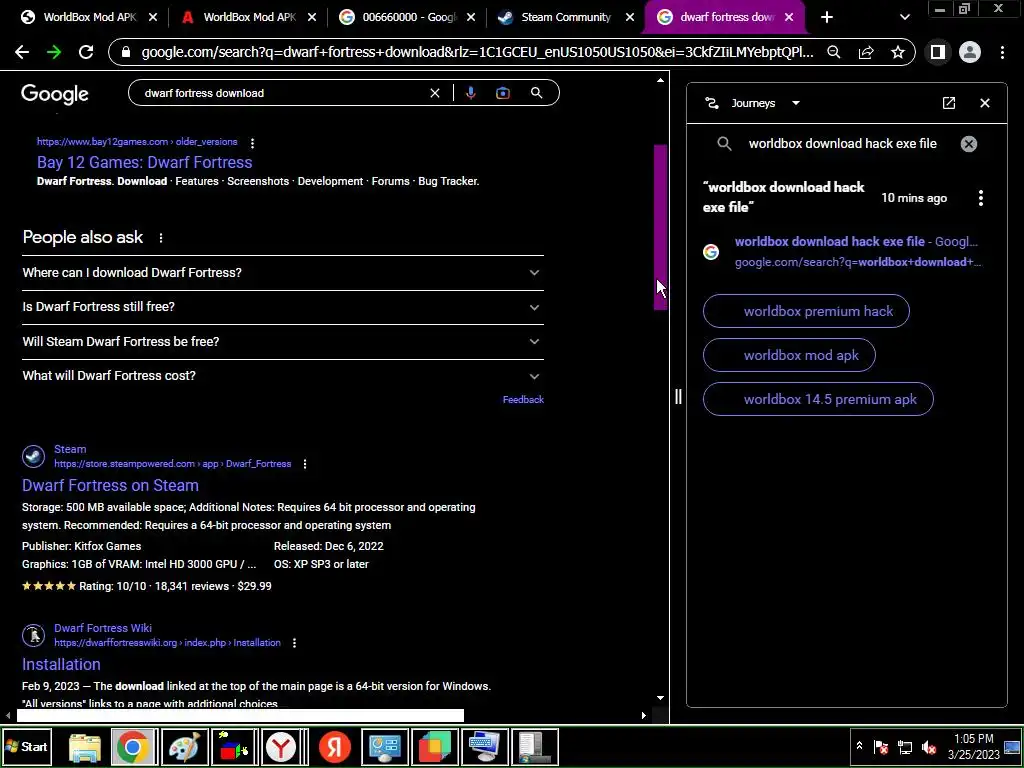Select worldbox mod apk suggestion
Screen dimensions: 1024x768
point(789,355)
